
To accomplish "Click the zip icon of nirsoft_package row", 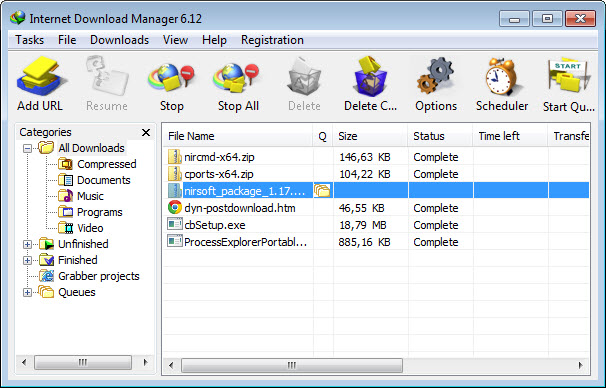I will pos(175,191).
